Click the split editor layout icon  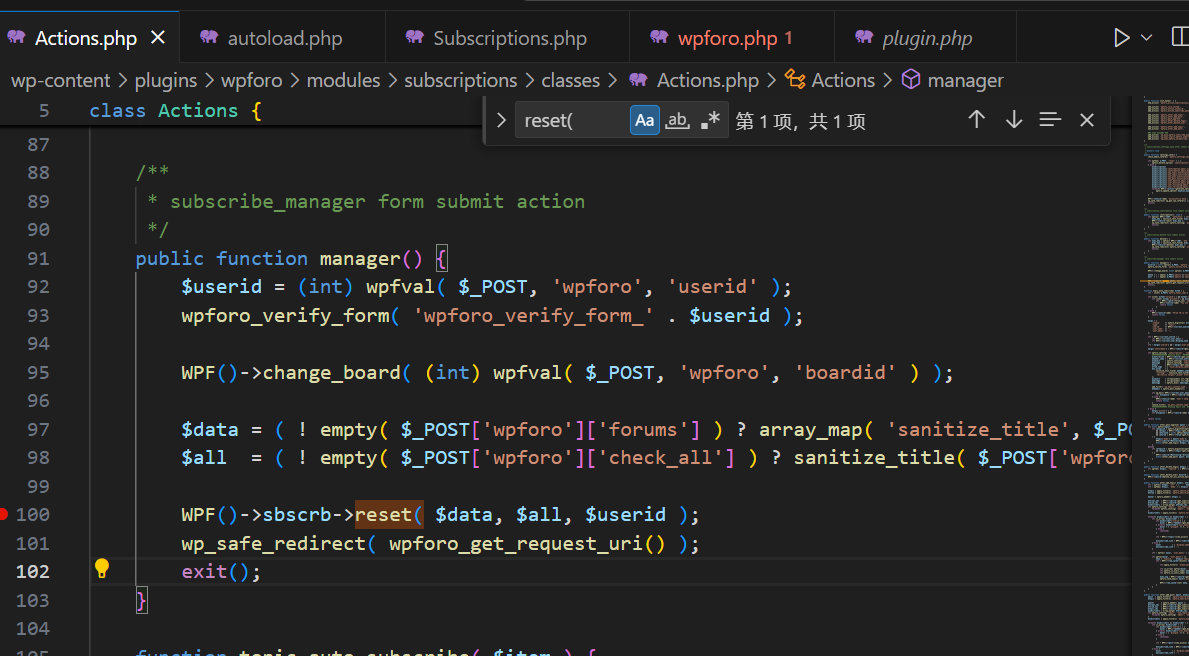point(1180,38)
